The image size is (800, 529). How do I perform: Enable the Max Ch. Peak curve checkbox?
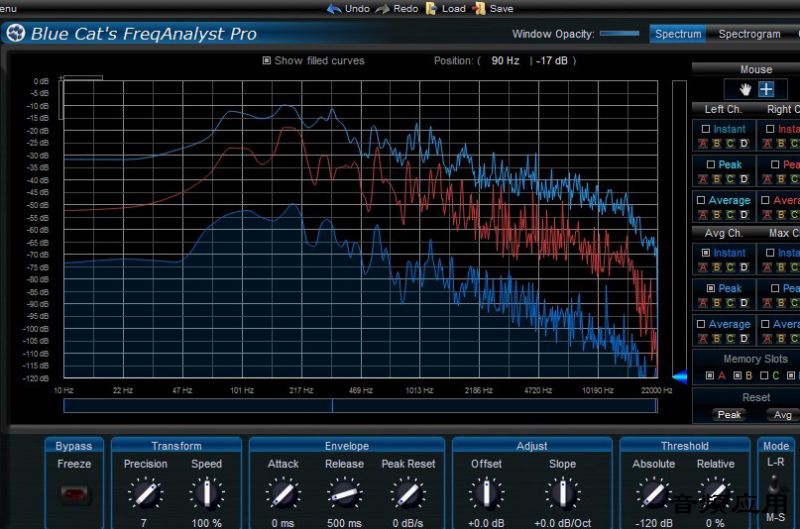click(x=775, y=289)
